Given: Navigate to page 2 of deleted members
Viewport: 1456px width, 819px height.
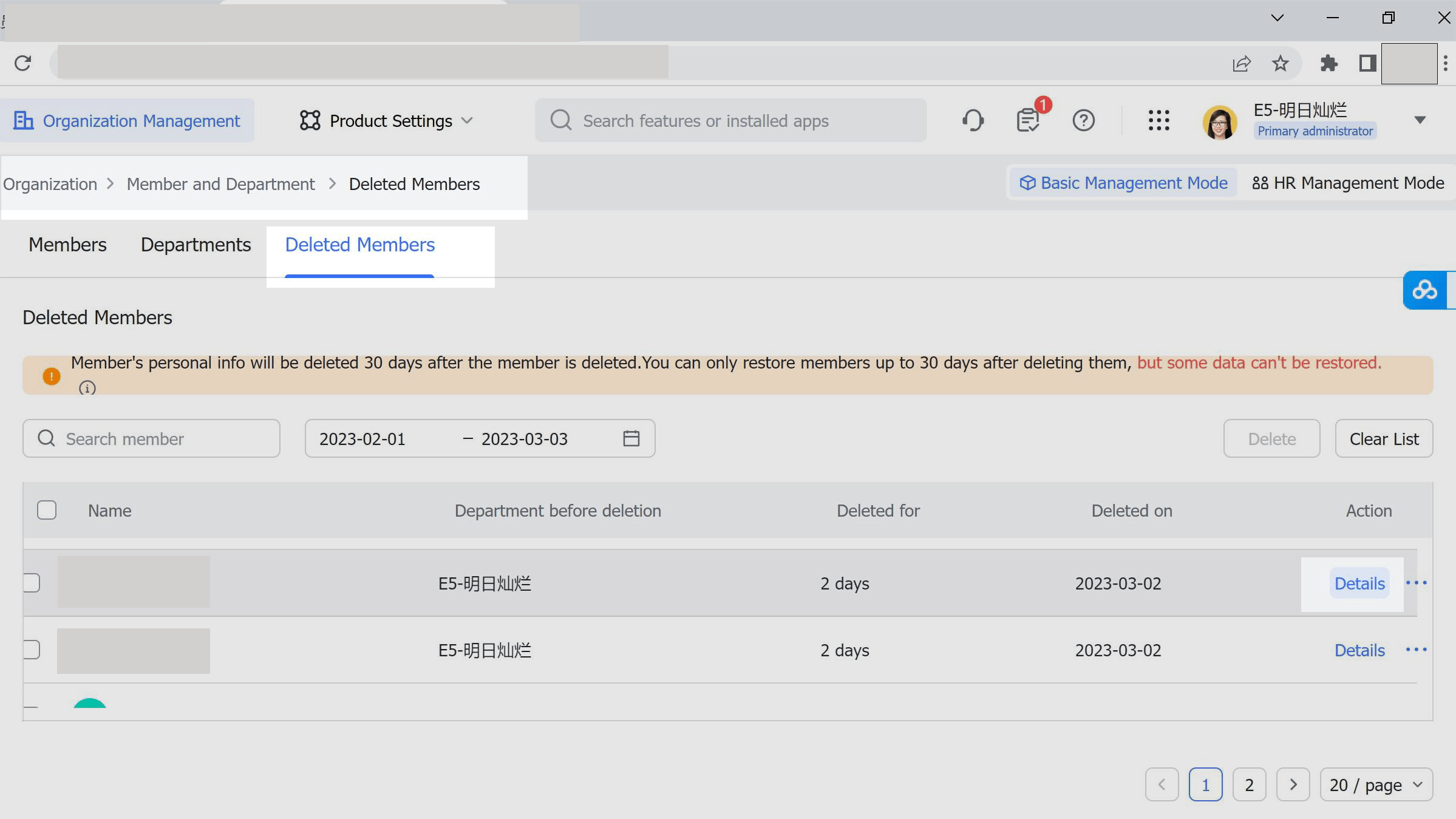Looking at the screenshot, I should click(1249, 785).
